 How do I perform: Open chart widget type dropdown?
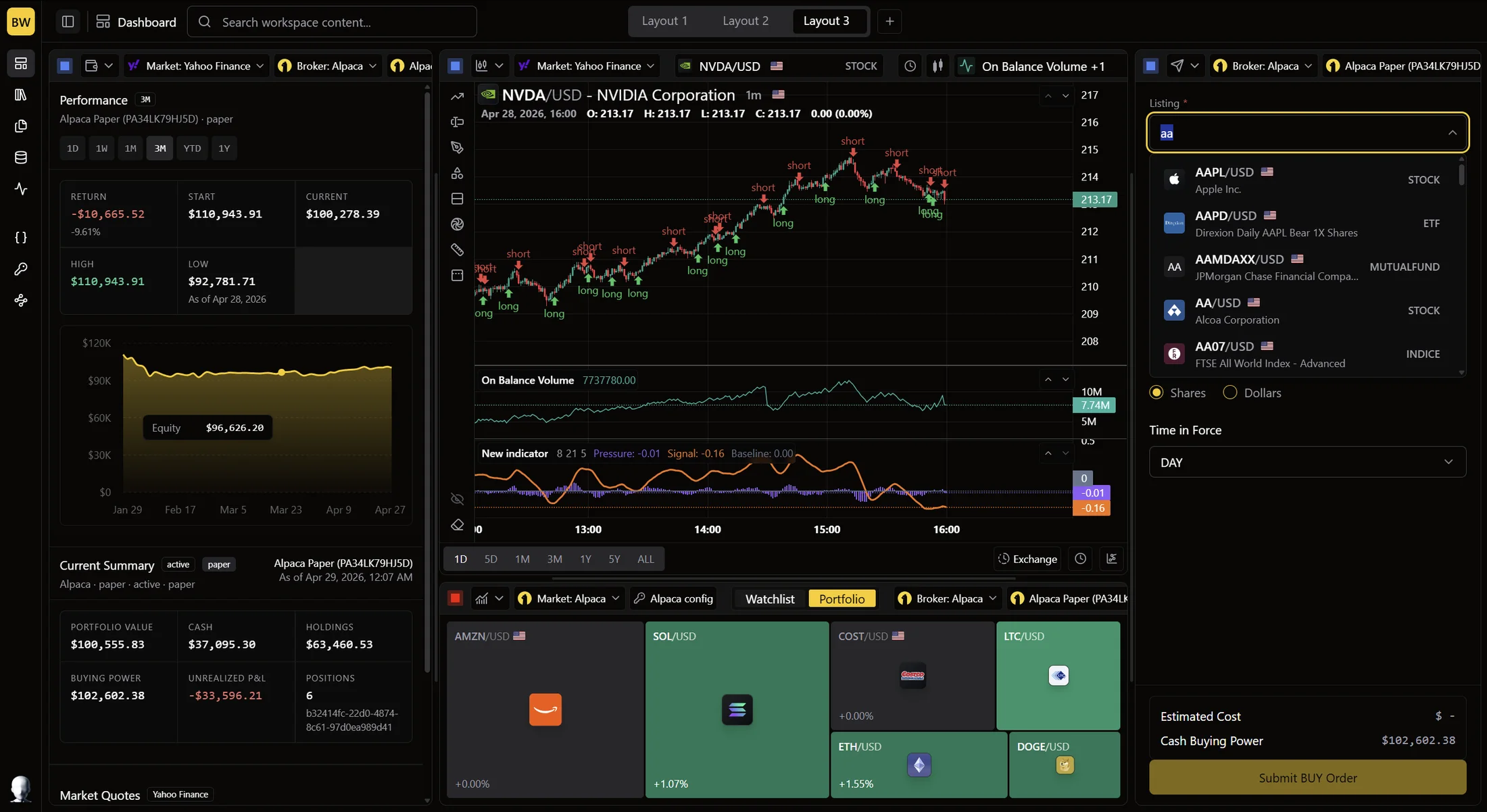pos(489,66)
